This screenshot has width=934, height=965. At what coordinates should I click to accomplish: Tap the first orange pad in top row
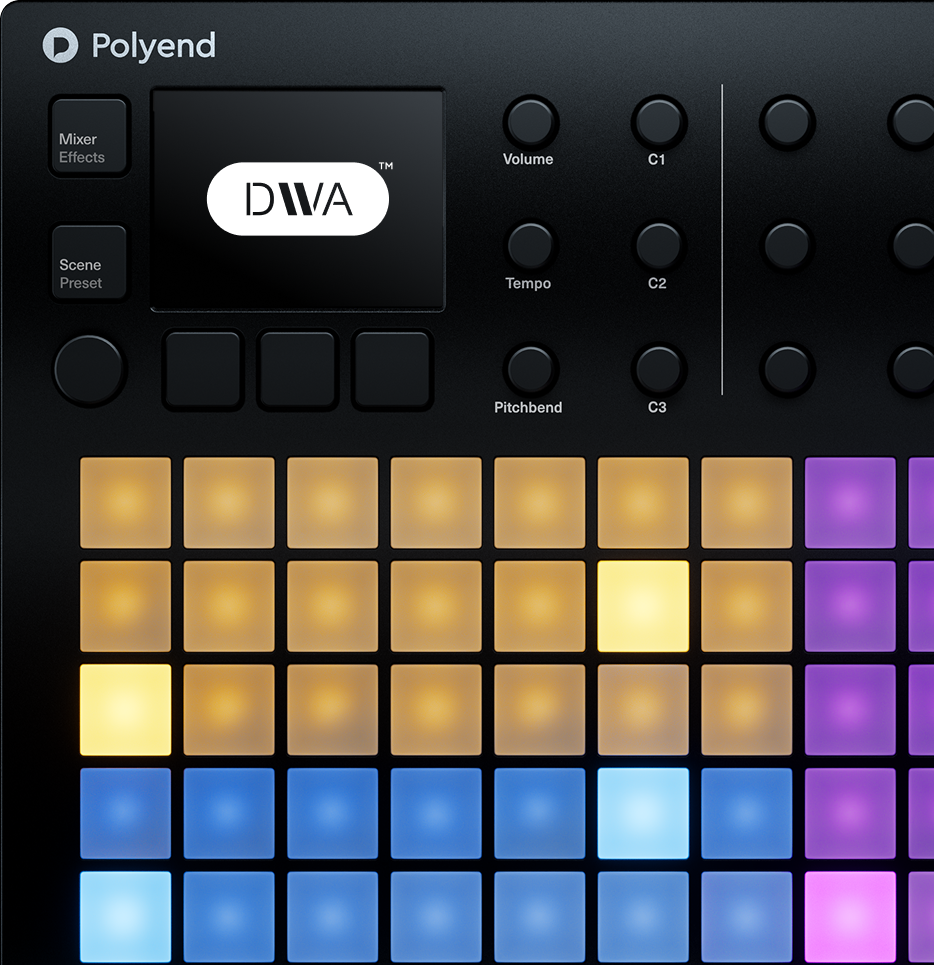click(125, 503)
